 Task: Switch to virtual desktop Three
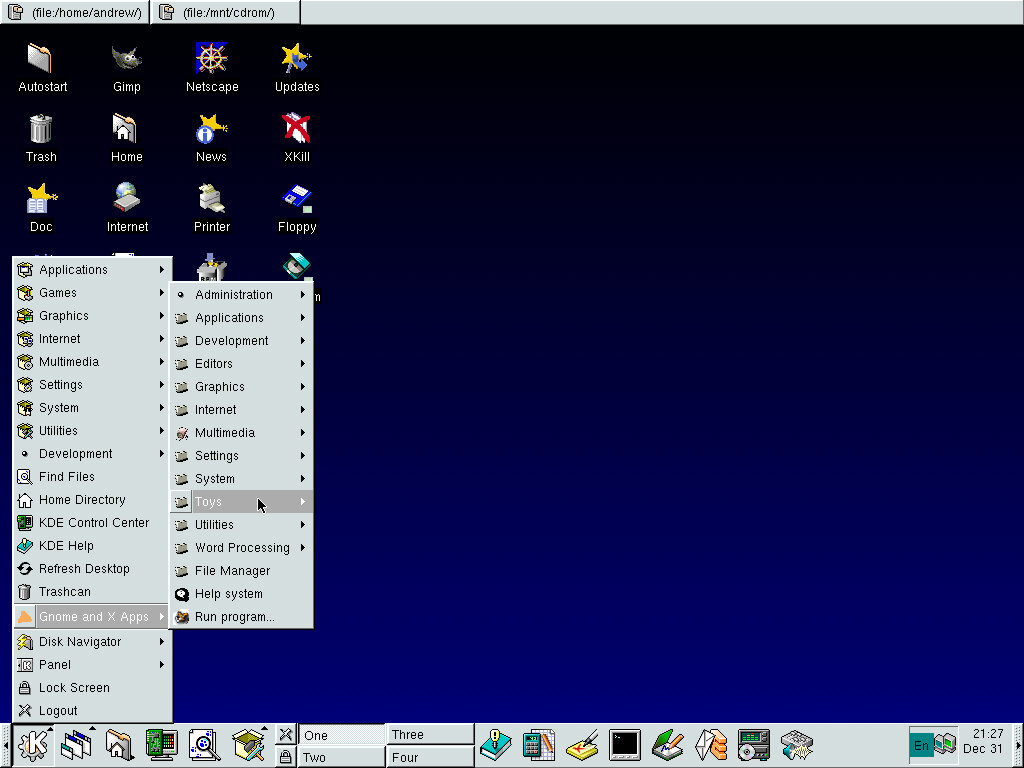[429, 735]
